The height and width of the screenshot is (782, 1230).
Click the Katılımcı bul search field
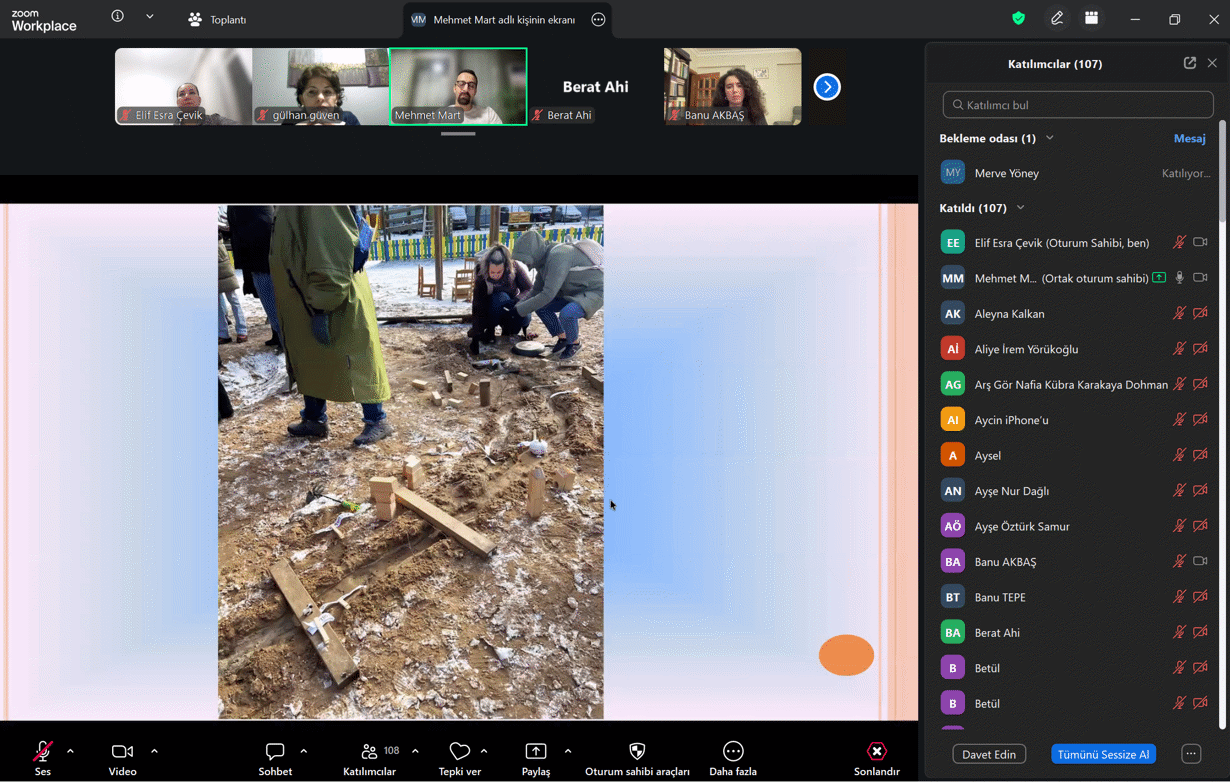[x=1078, y=105]
